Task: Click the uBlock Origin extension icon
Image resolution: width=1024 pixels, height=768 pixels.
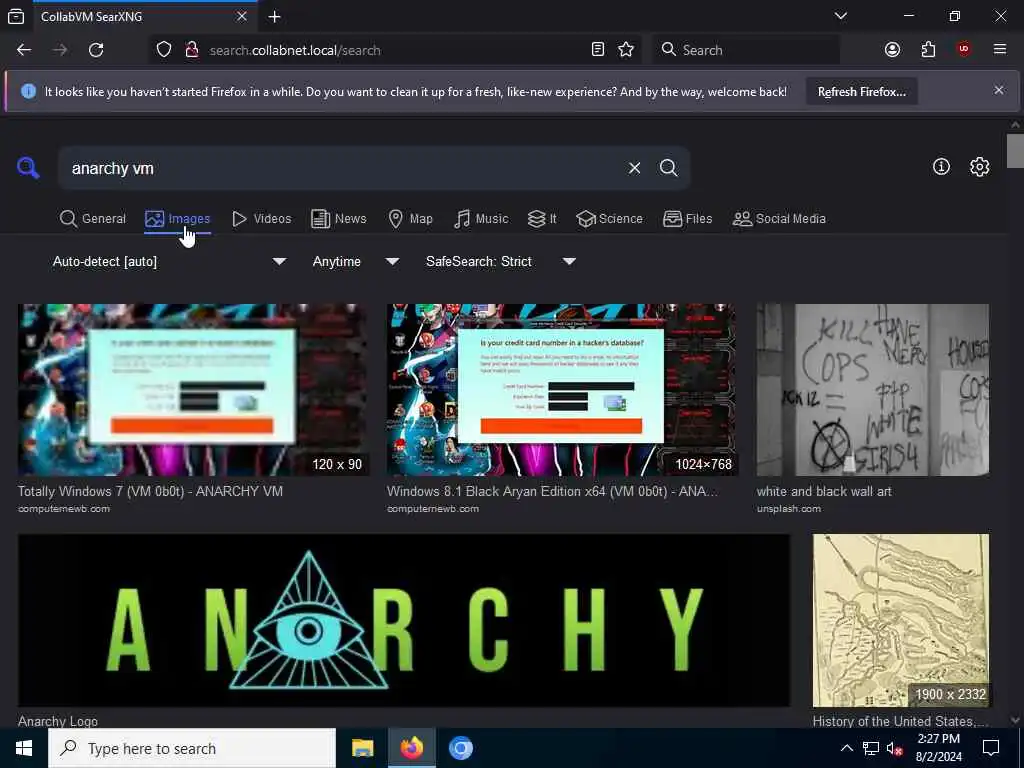Action: tap(964, 50)
